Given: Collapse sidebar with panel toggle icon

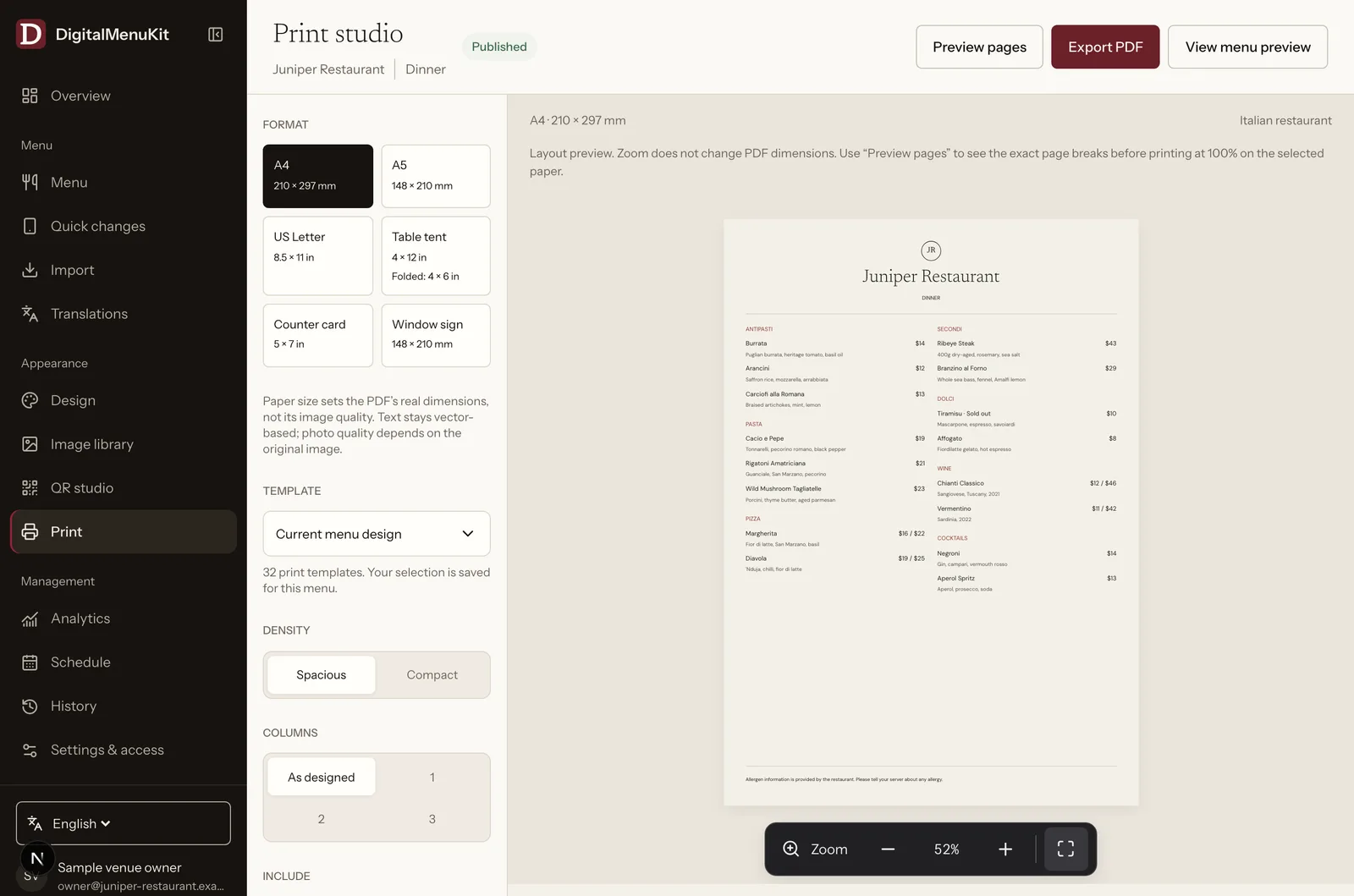Looking at the screenshot, I should 215,35.
